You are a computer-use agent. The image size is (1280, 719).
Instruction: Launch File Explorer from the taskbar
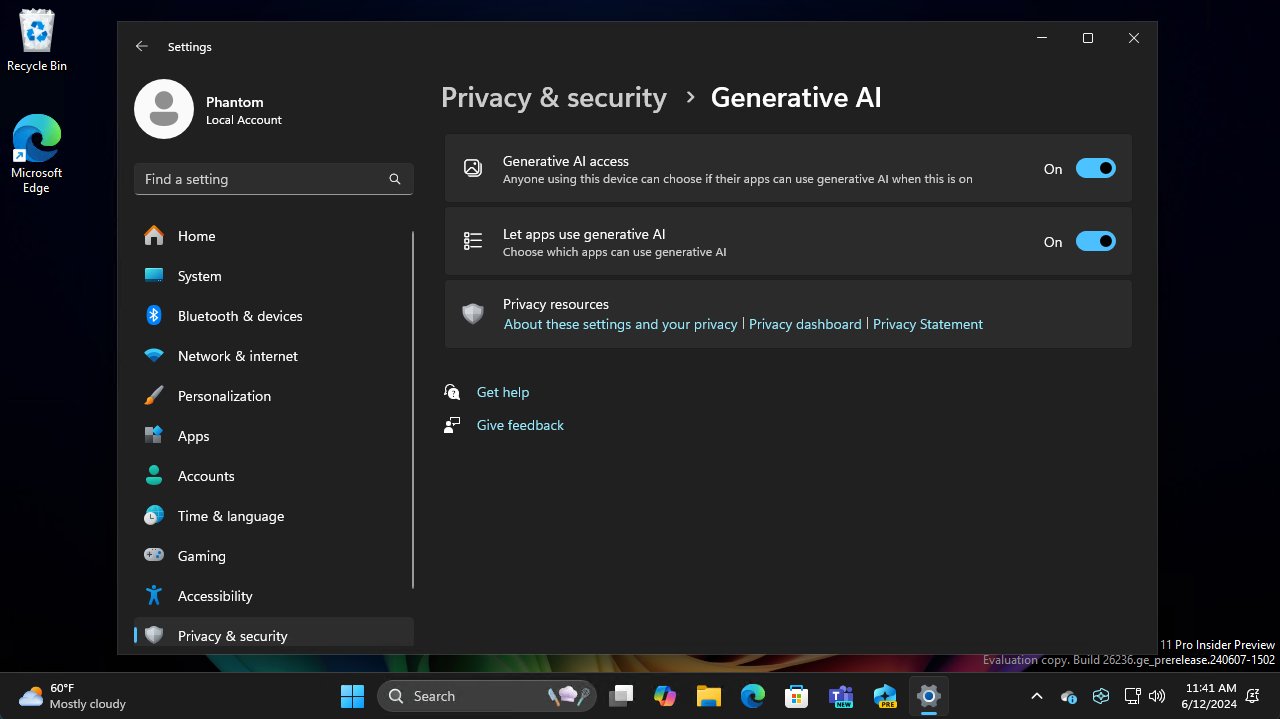click(x=709, y=696)
